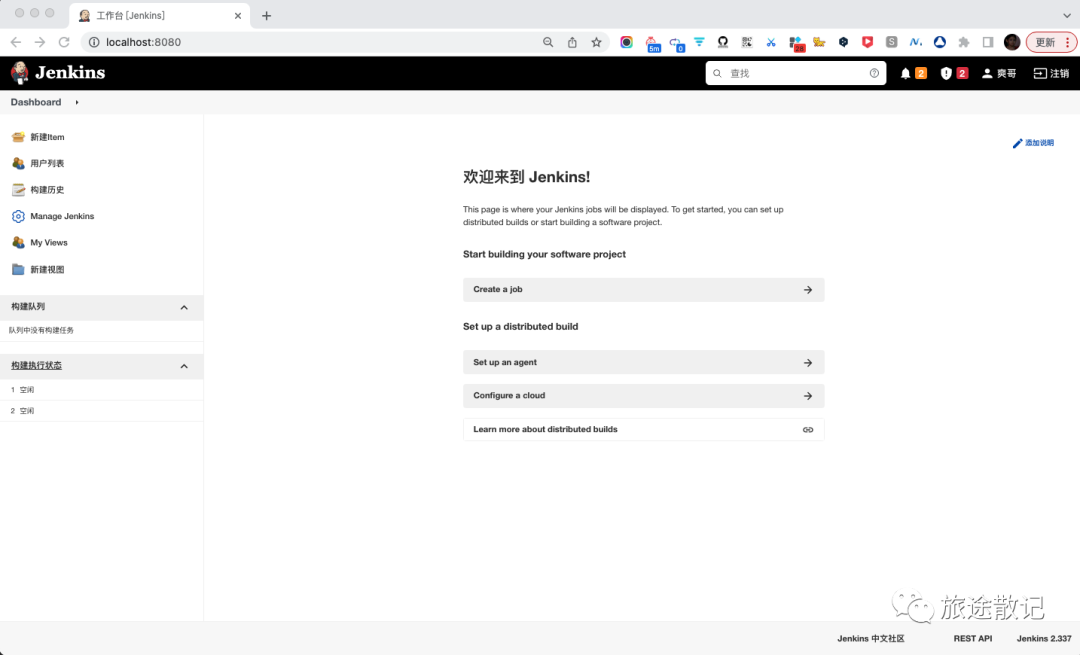The image size is (1080, 655).
Task: Open Manage Jenkins in the sidebar
Action: (x=62, y=216)
